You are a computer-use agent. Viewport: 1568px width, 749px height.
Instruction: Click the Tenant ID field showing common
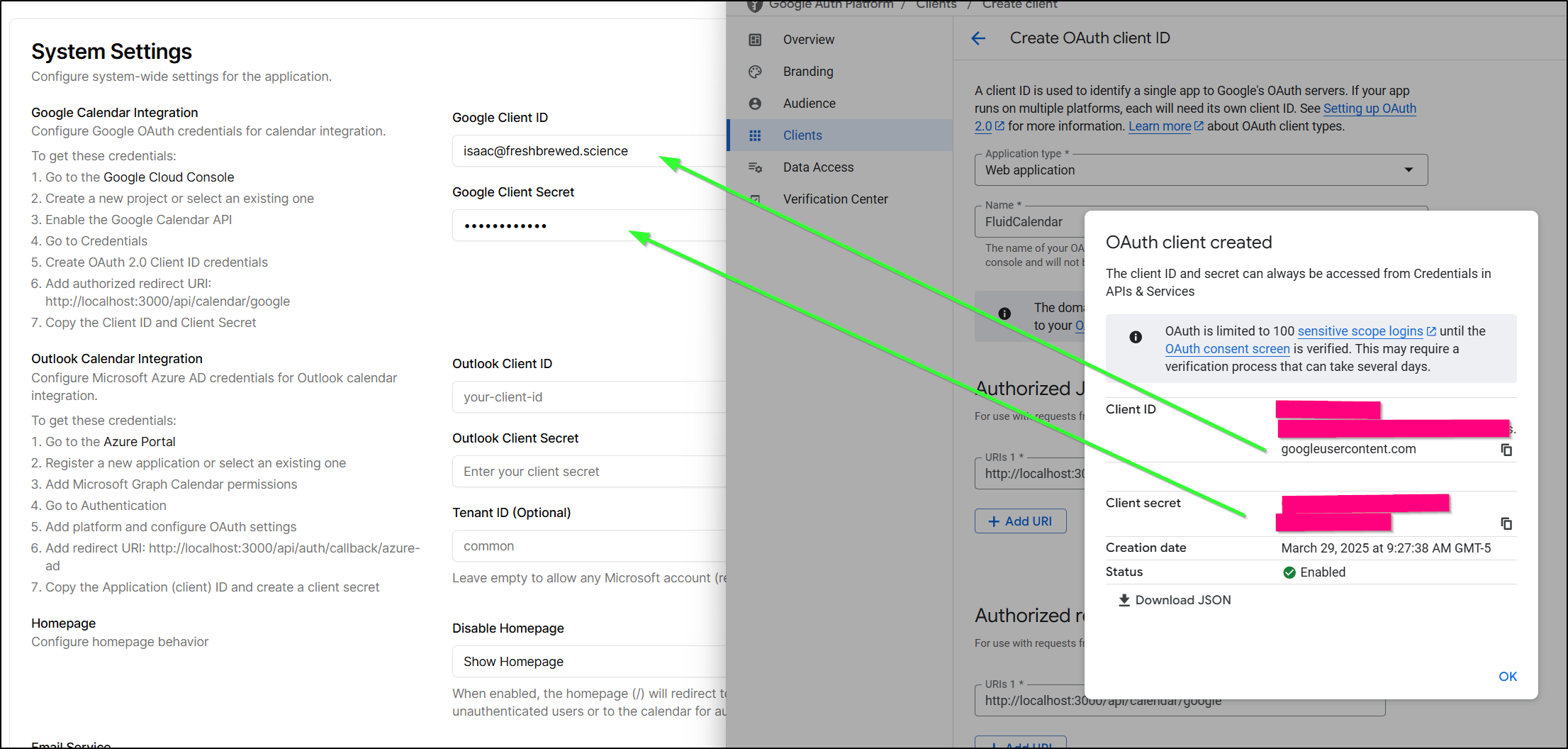(589, 545)
